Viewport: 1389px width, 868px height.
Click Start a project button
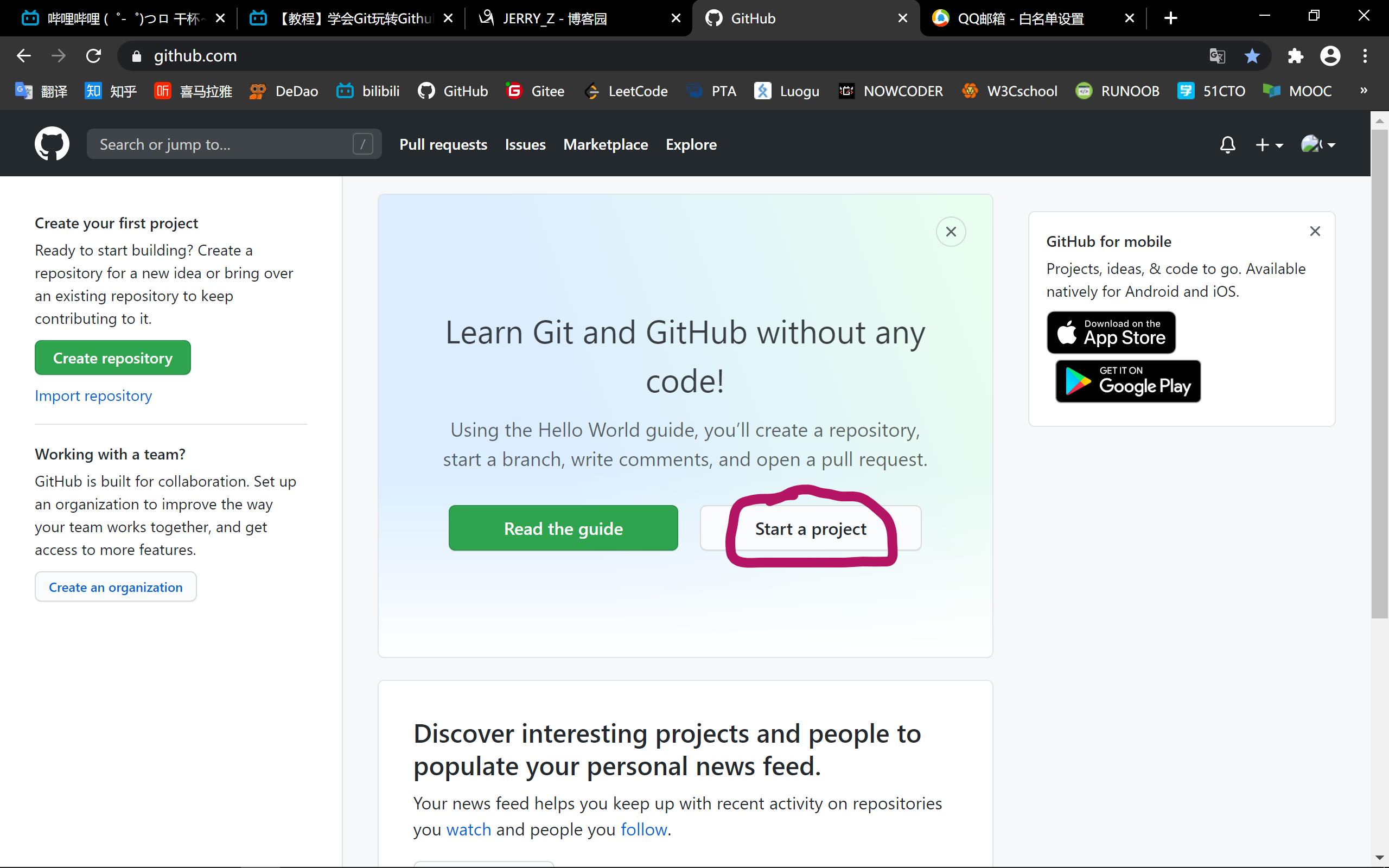[x=810, y=528]
